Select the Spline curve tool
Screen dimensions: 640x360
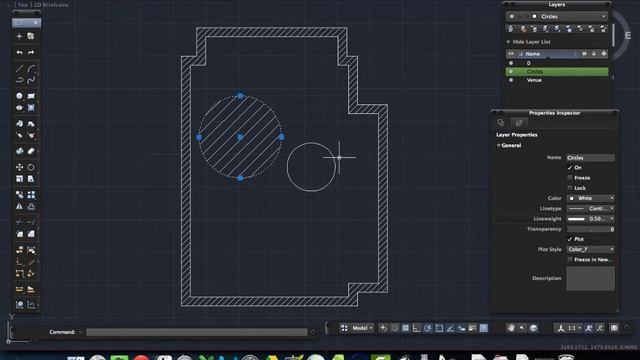click(31, 80)
